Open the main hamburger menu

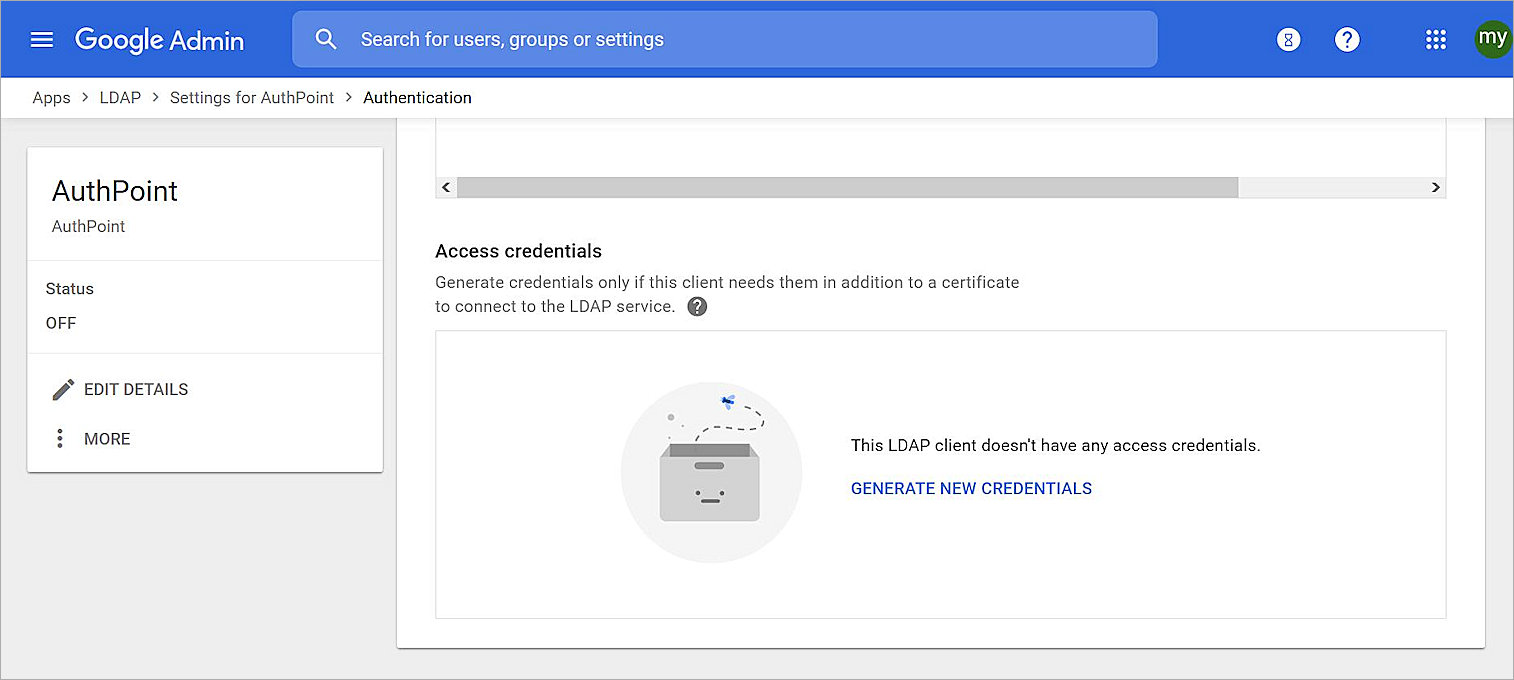click(41, 39)
